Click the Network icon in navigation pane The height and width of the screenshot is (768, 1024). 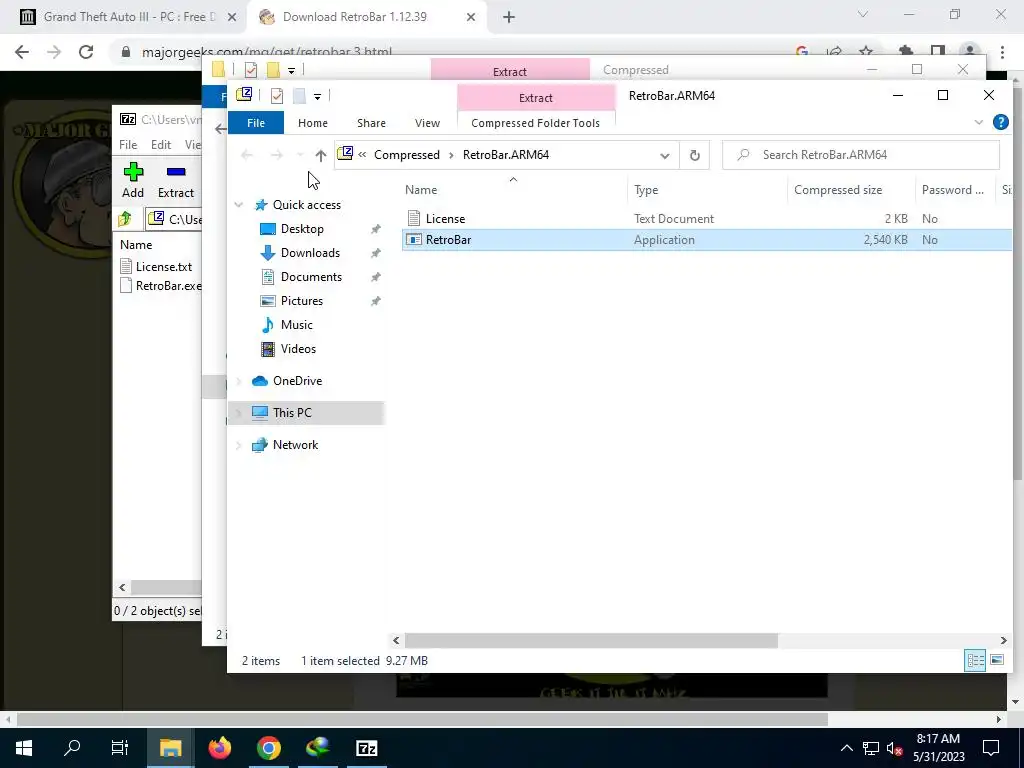point(260,445)
